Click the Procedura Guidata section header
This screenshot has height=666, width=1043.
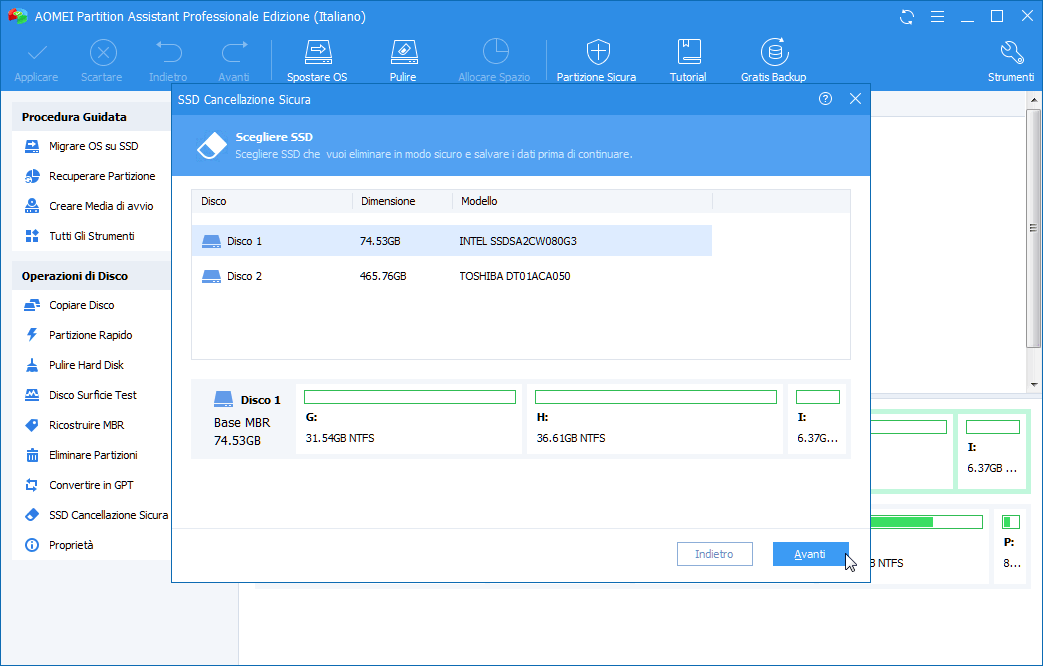(x=91, y=117)
